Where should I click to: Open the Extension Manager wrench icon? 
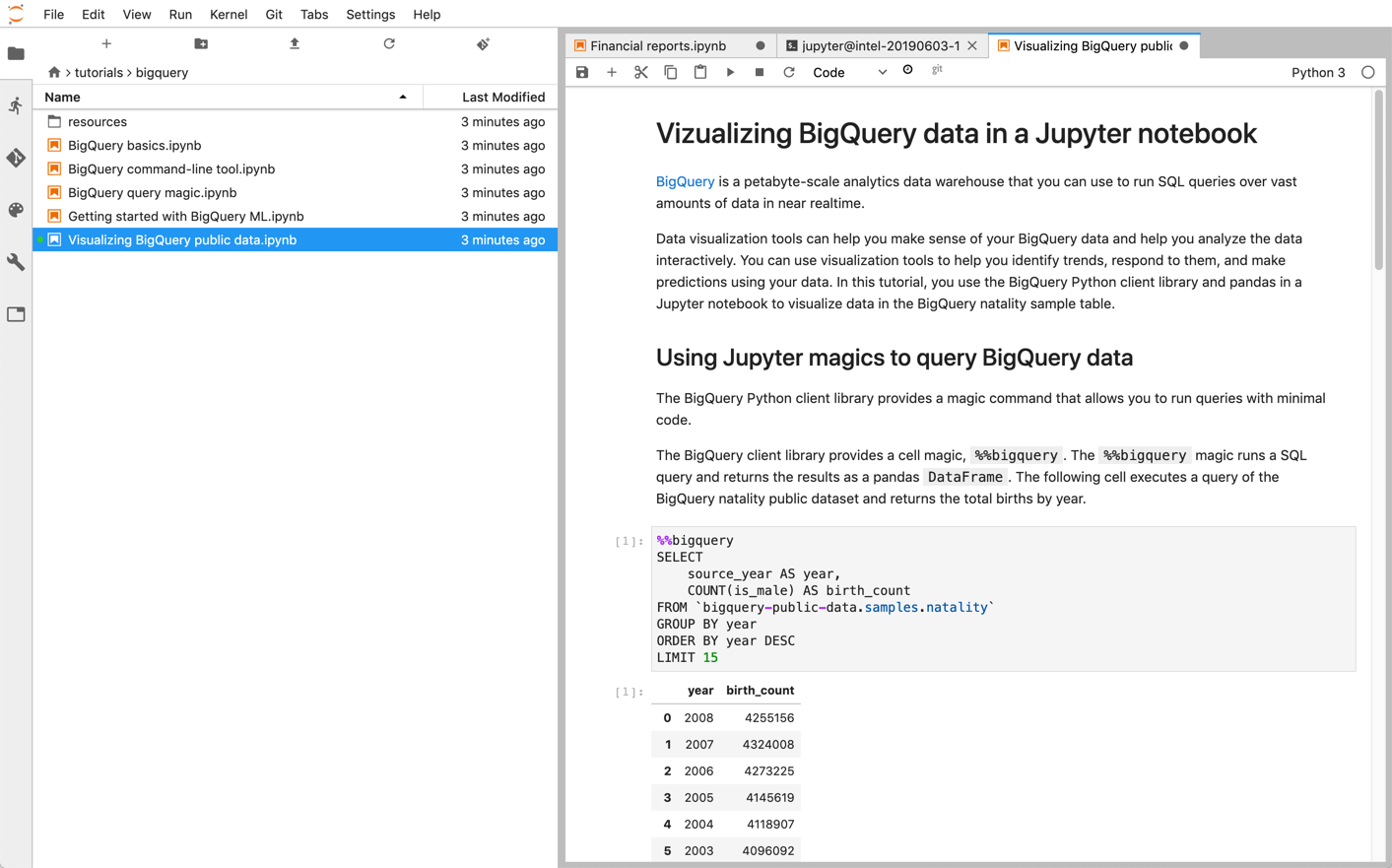click(16, 262)
